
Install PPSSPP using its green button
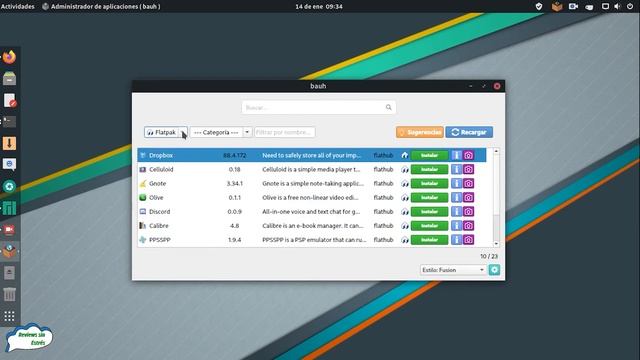[x=429, y=240]
